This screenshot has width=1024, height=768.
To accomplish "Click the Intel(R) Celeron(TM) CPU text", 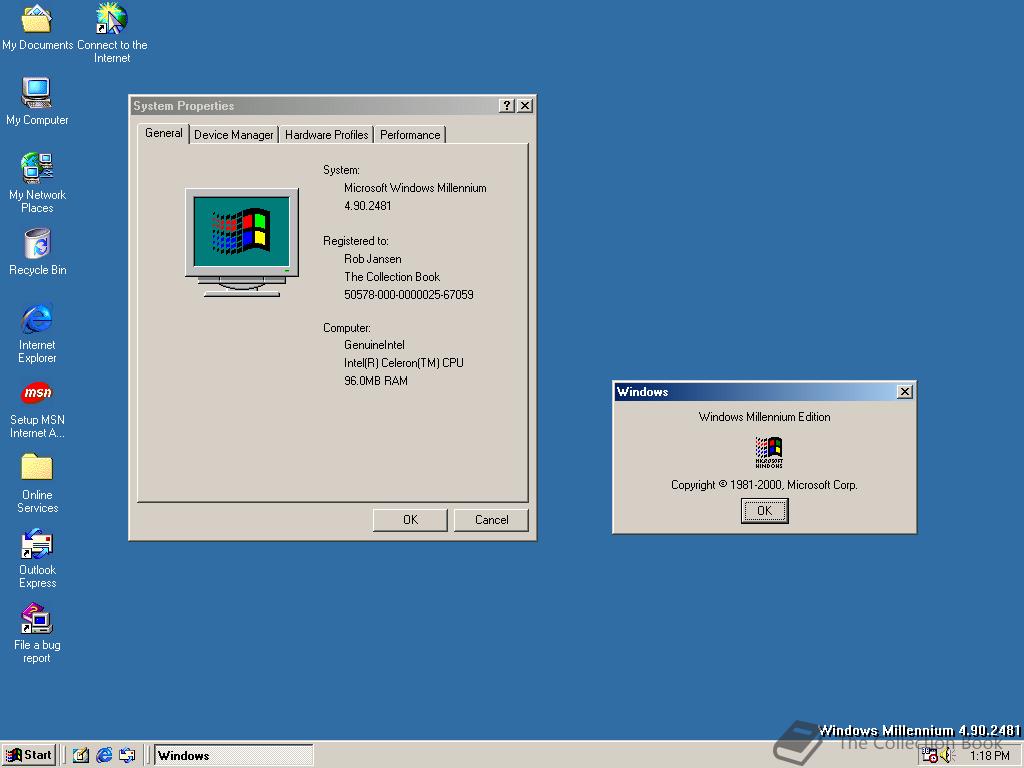I will point(404,362).
